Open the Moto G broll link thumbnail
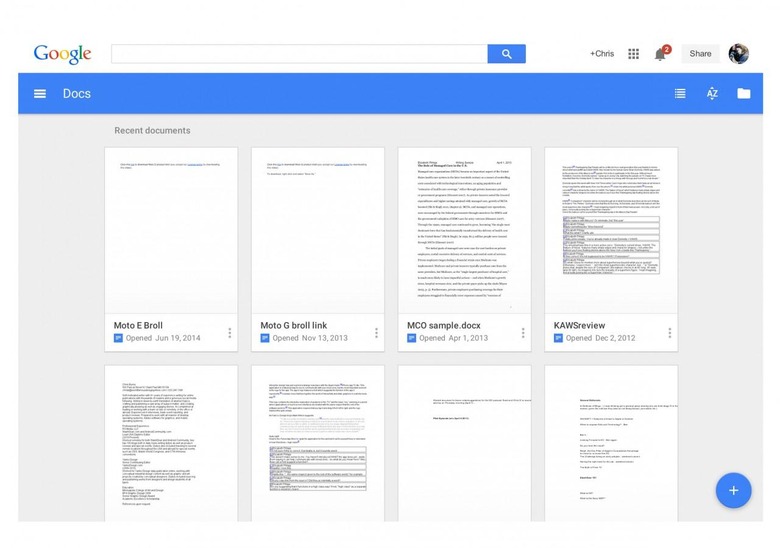780x548 pixels. pyautogui.click(x=318, y=230)
